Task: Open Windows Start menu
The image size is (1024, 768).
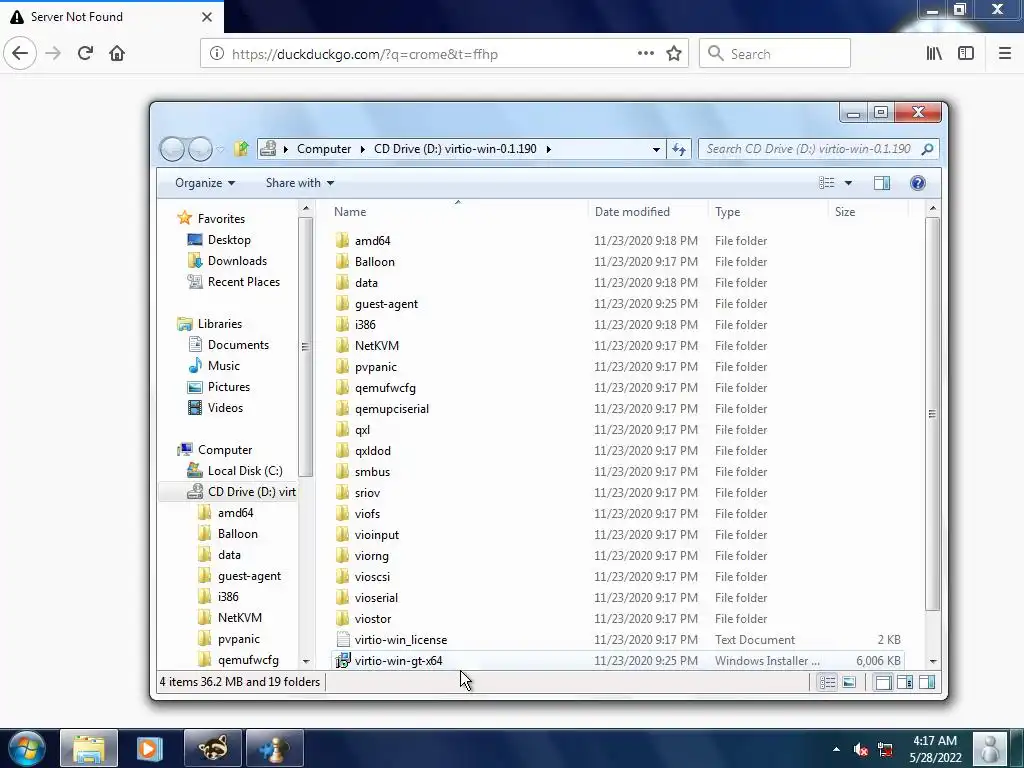Action: [x=27, y=748]
